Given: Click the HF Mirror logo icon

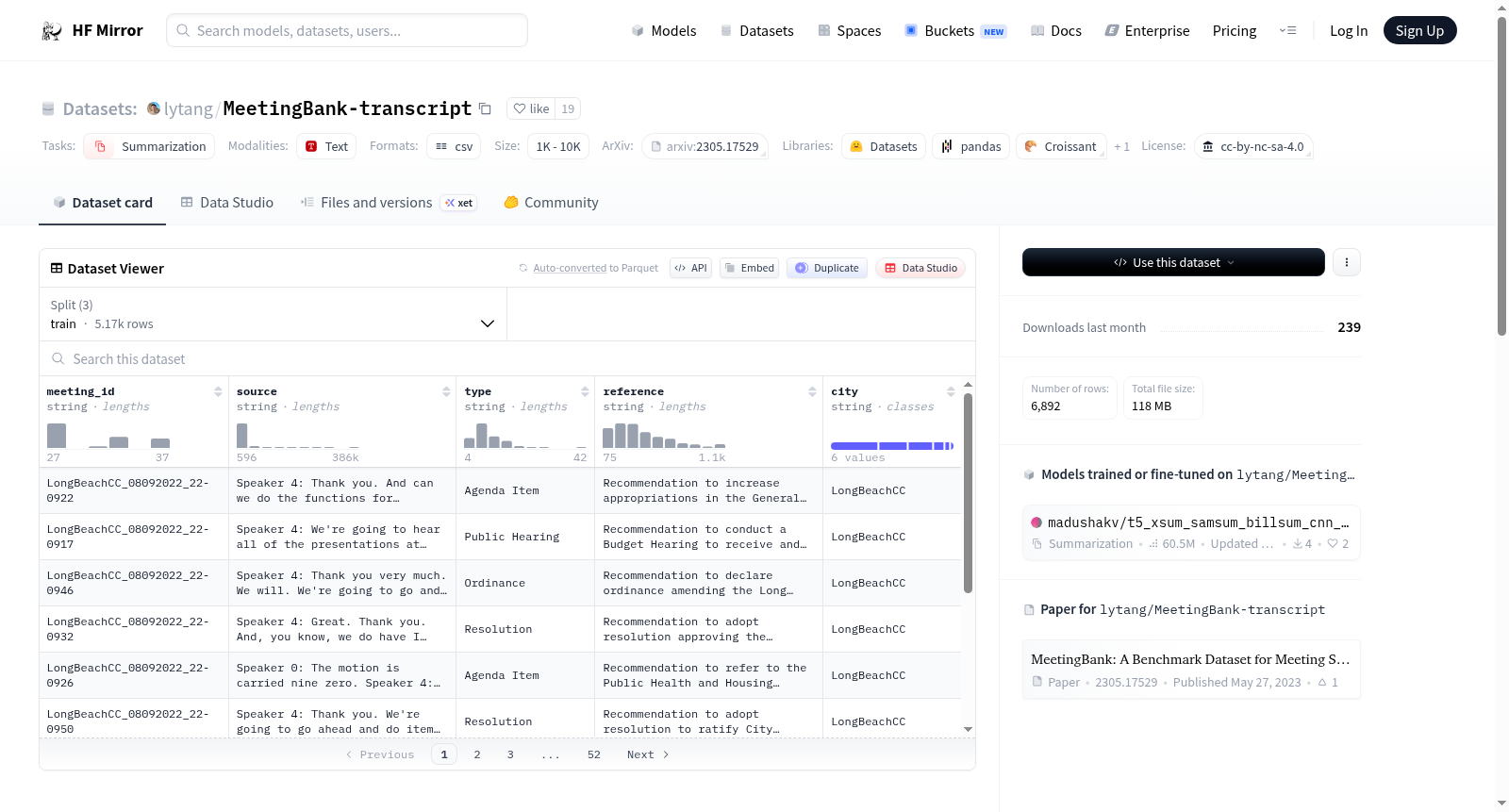Looking at the screenshot, I should pyautogui.click(x=52, y=30).
